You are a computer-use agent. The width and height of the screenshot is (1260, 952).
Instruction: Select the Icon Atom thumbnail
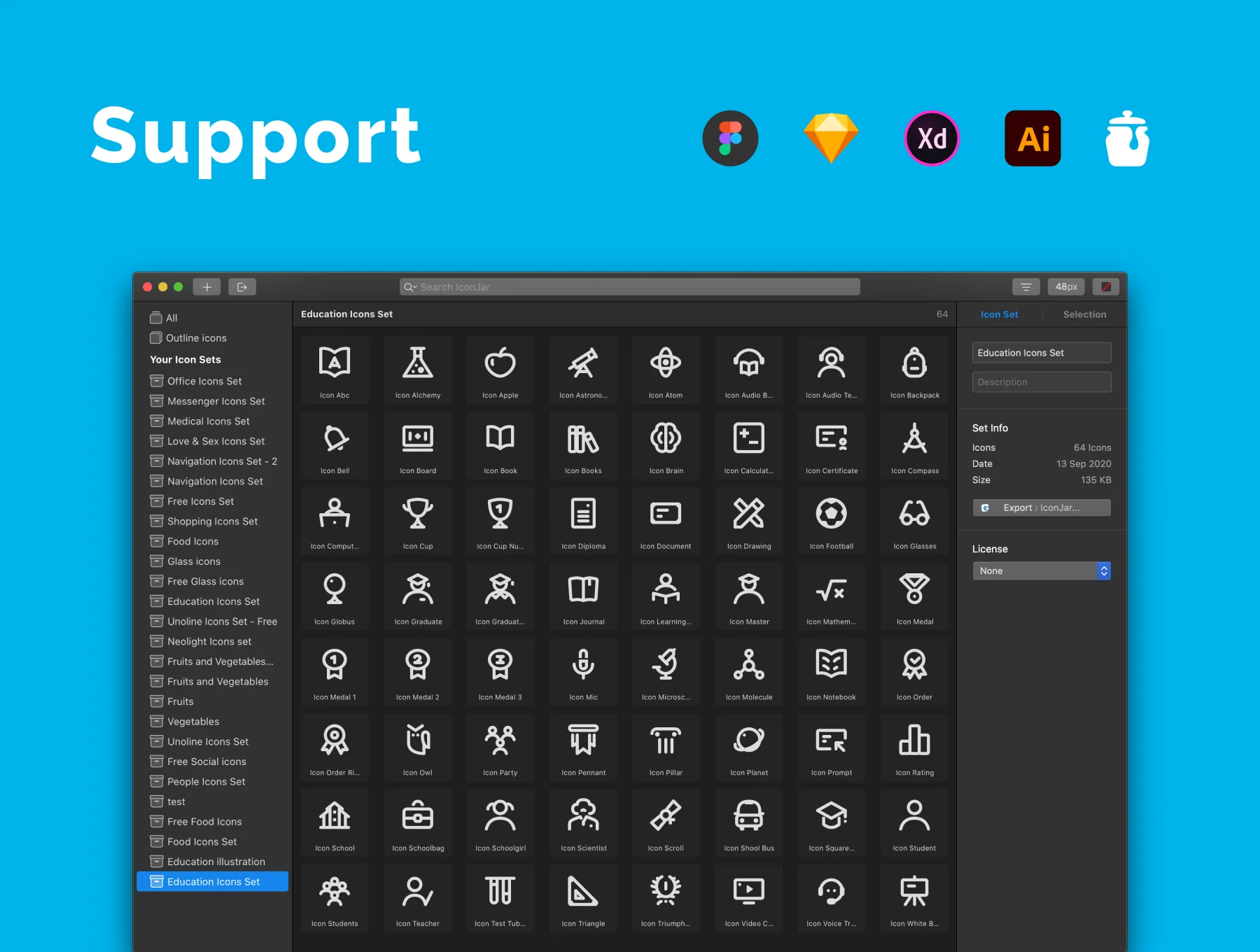[666, 370]
